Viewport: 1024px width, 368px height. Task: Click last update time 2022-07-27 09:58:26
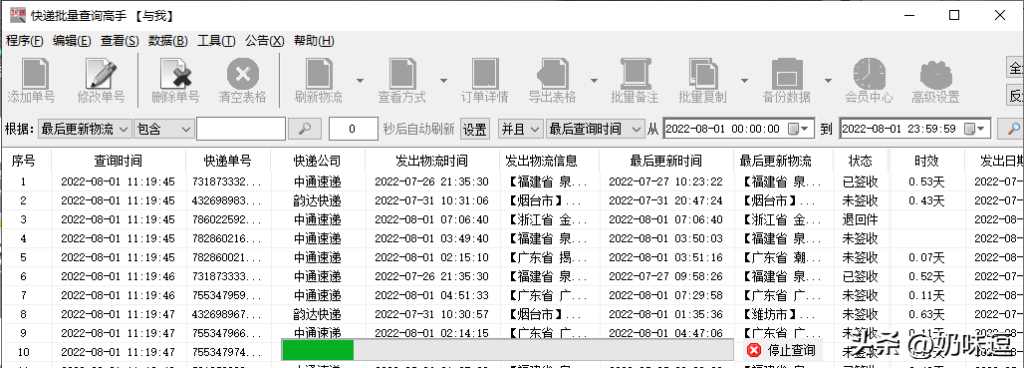point(666,276)
